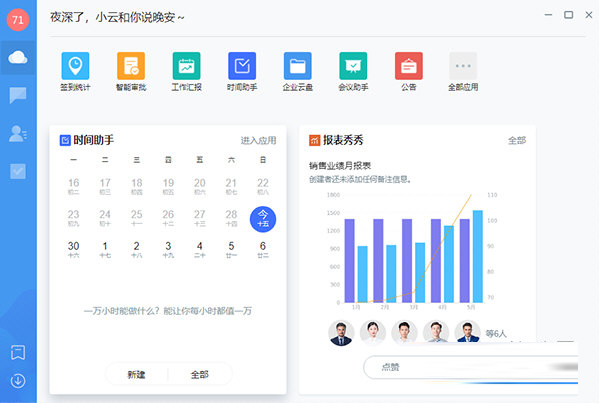Image resolution: width=599 pixels, height=403 pixels.
Task: Click the 销售业绩月报表 title
Action: [340, 165]
